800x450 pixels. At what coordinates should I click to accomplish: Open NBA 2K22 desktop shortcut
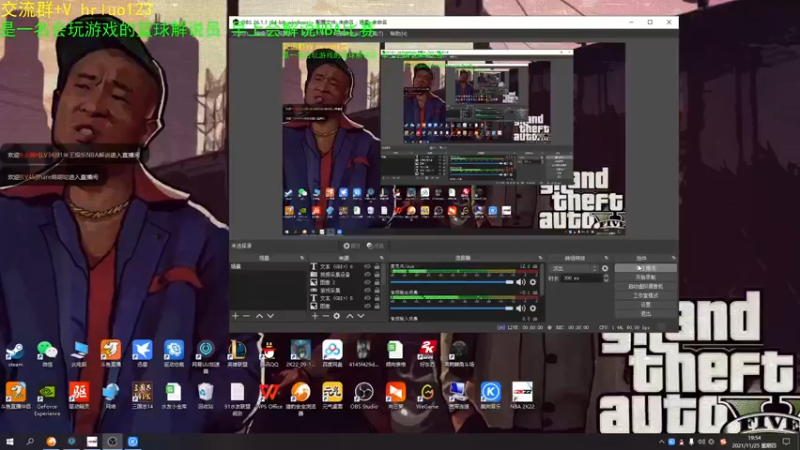(x=522, y=396)
